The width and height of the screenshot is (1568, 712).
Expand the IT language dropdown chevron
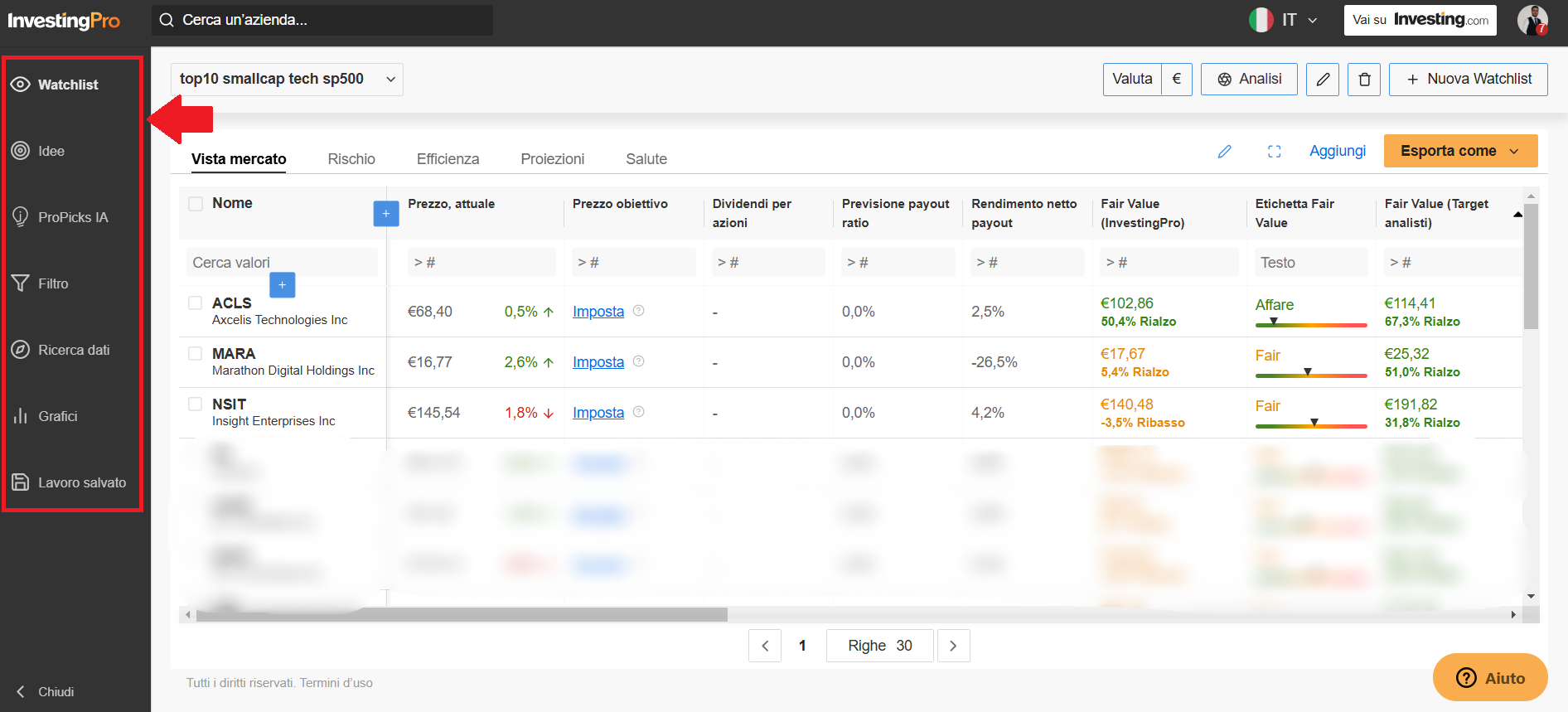pos(1313,20)
